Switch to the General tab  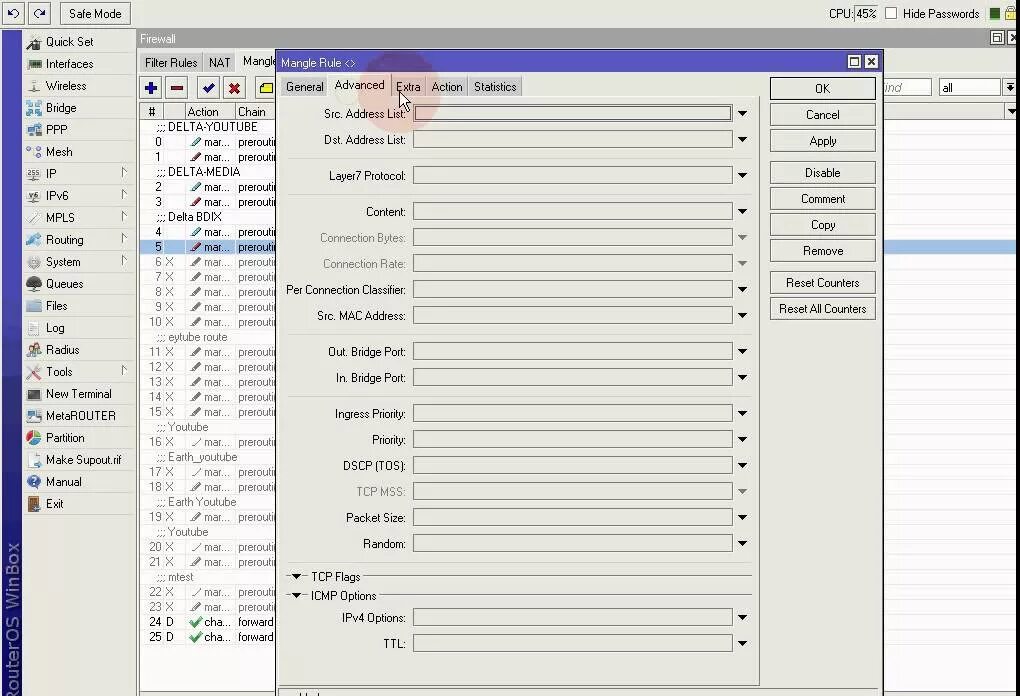coord(304,87)
